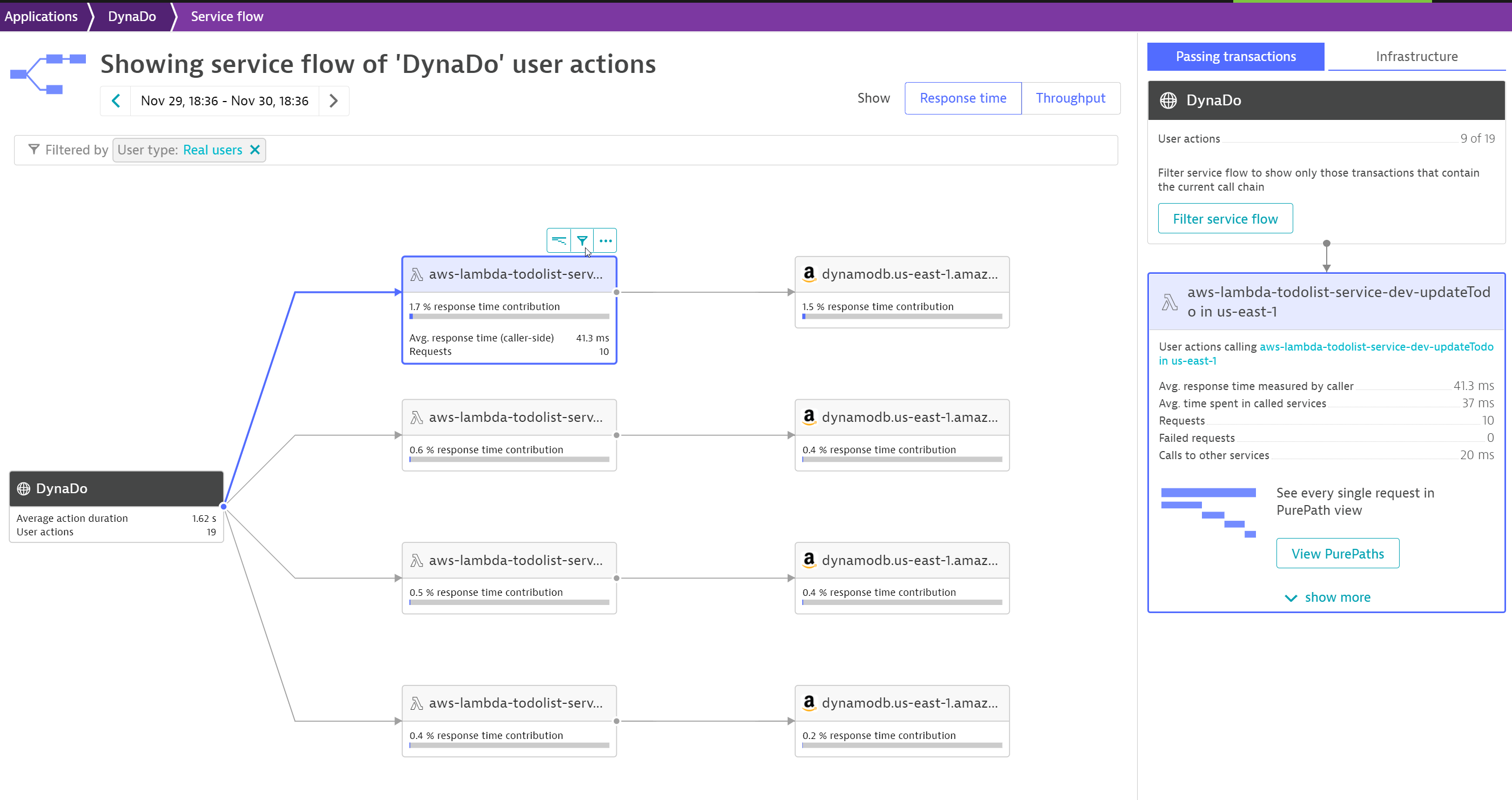
Task: Open the Passing transactions tab
Action: 1235,56
